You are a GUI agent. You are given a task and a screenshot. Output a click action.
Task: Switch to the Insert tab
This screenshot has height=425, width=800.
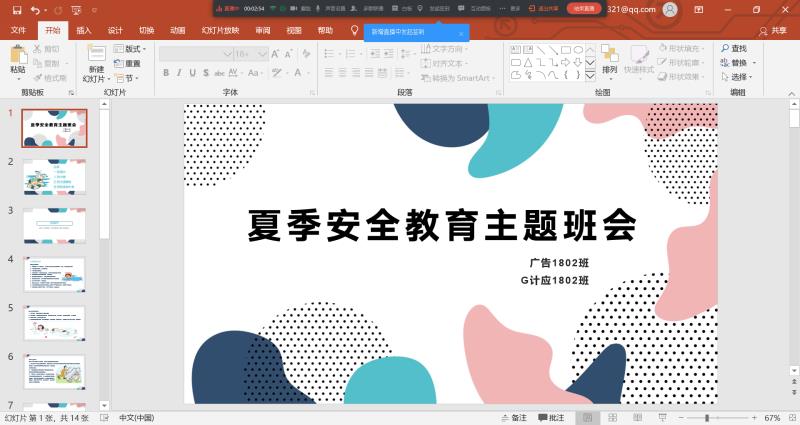tap(84, 31)
